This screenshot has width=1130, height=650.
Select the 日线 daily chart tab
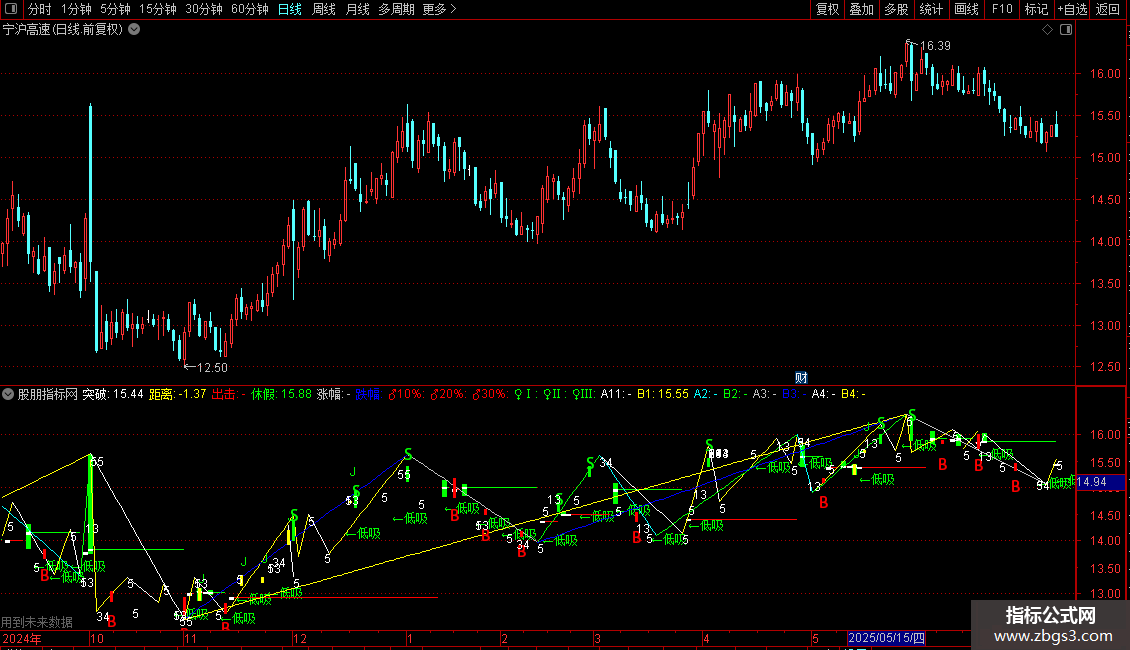coord(290,9)
